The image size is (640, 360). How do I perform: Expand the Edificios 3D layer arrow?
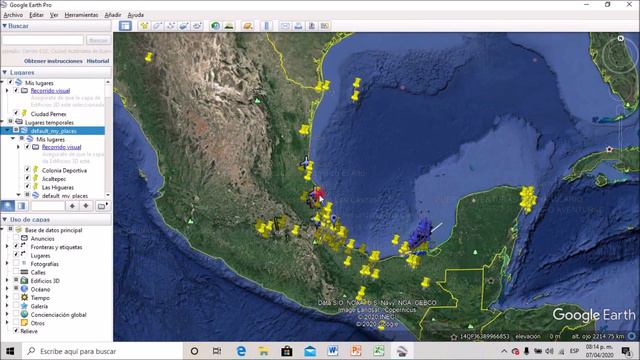(7, 280)
